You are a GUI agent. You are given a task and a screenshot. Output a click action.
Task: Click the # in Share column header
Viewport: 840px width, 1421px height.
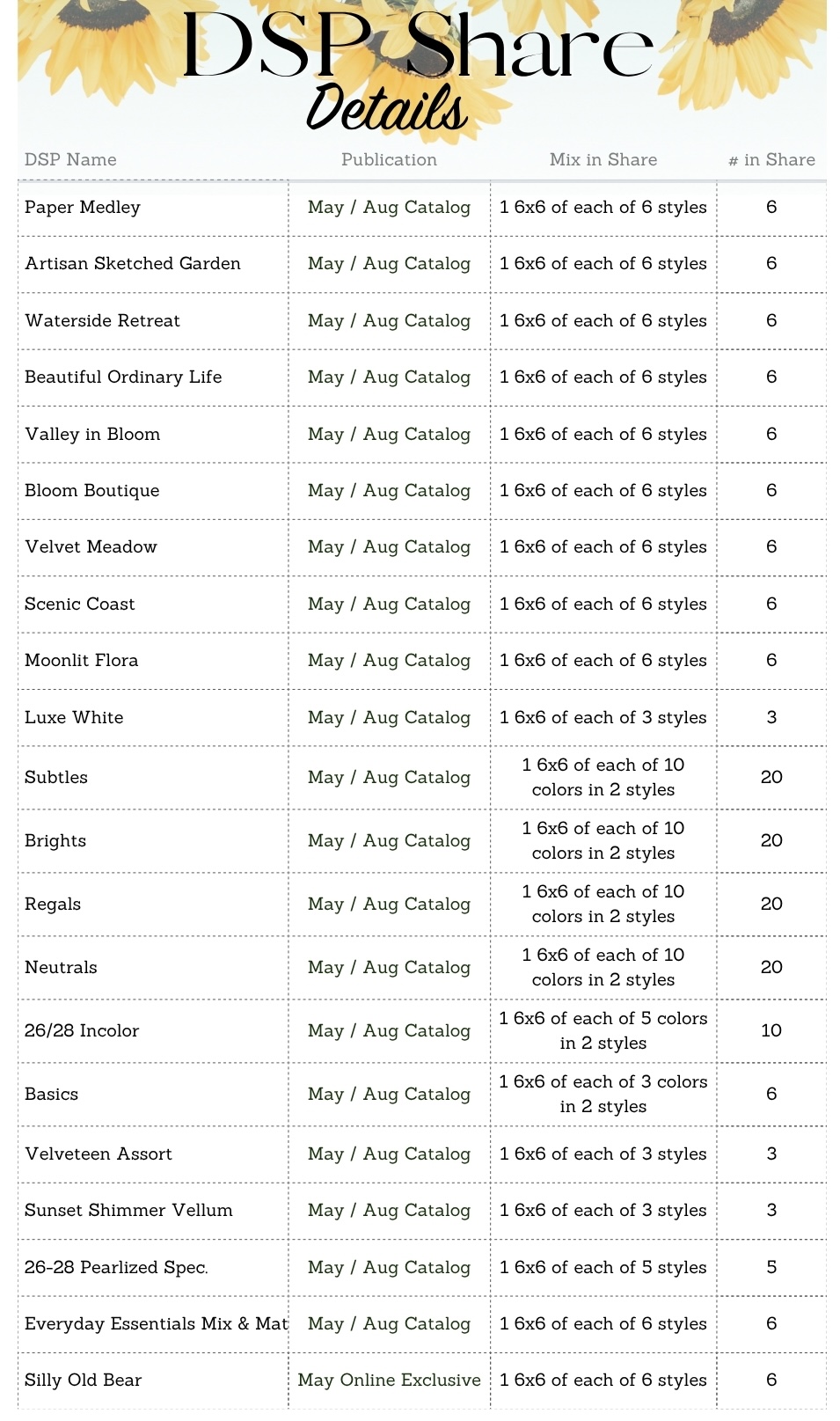coord(771,159)
